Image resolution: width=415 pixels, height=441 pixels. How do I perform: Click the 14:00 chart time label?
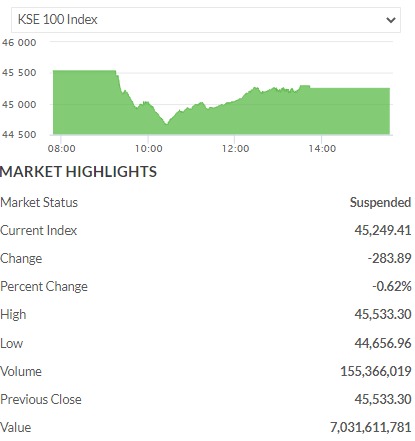(322, 149)
